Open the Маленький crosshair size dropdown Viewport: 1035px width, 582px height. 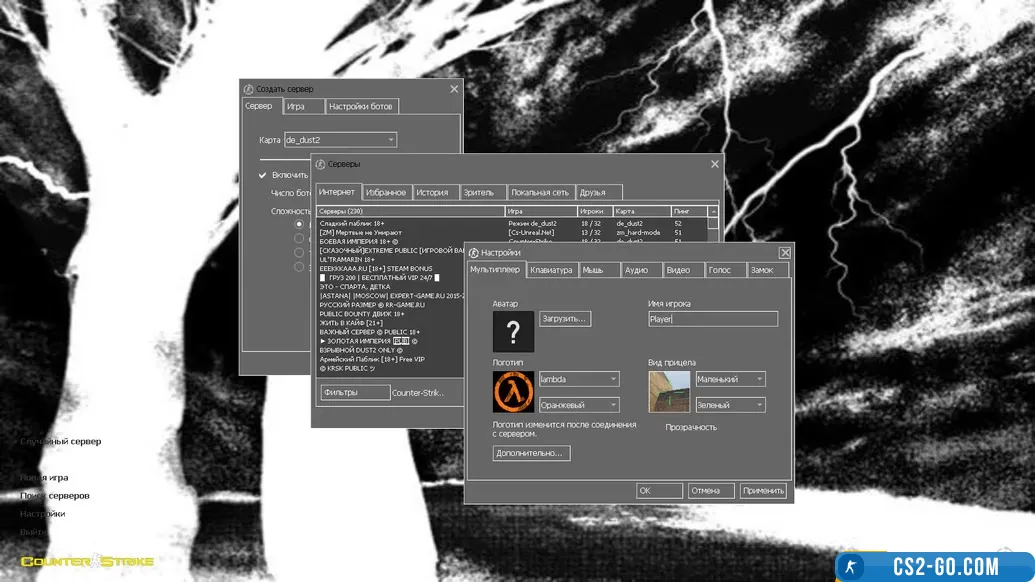pyautogui.click(x=730, y=379)
